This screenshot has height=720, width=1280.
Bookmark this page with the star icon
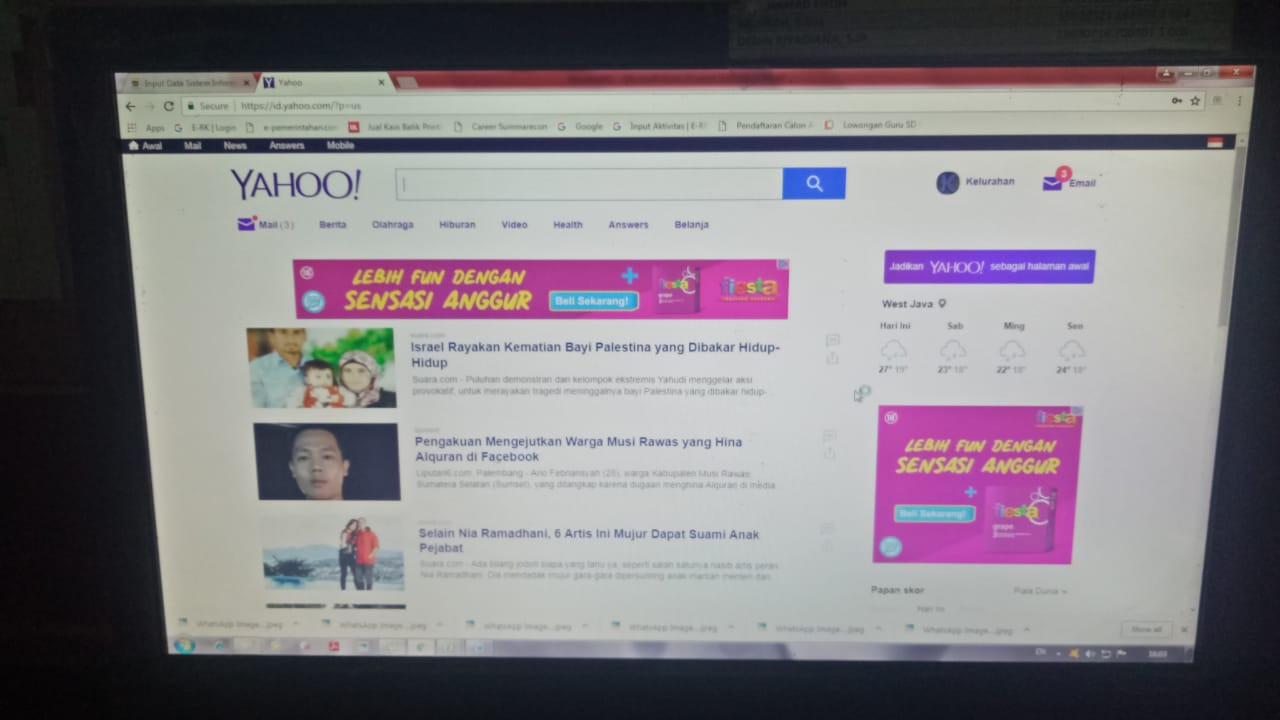pyautogui.click(x=1195, y=101)
